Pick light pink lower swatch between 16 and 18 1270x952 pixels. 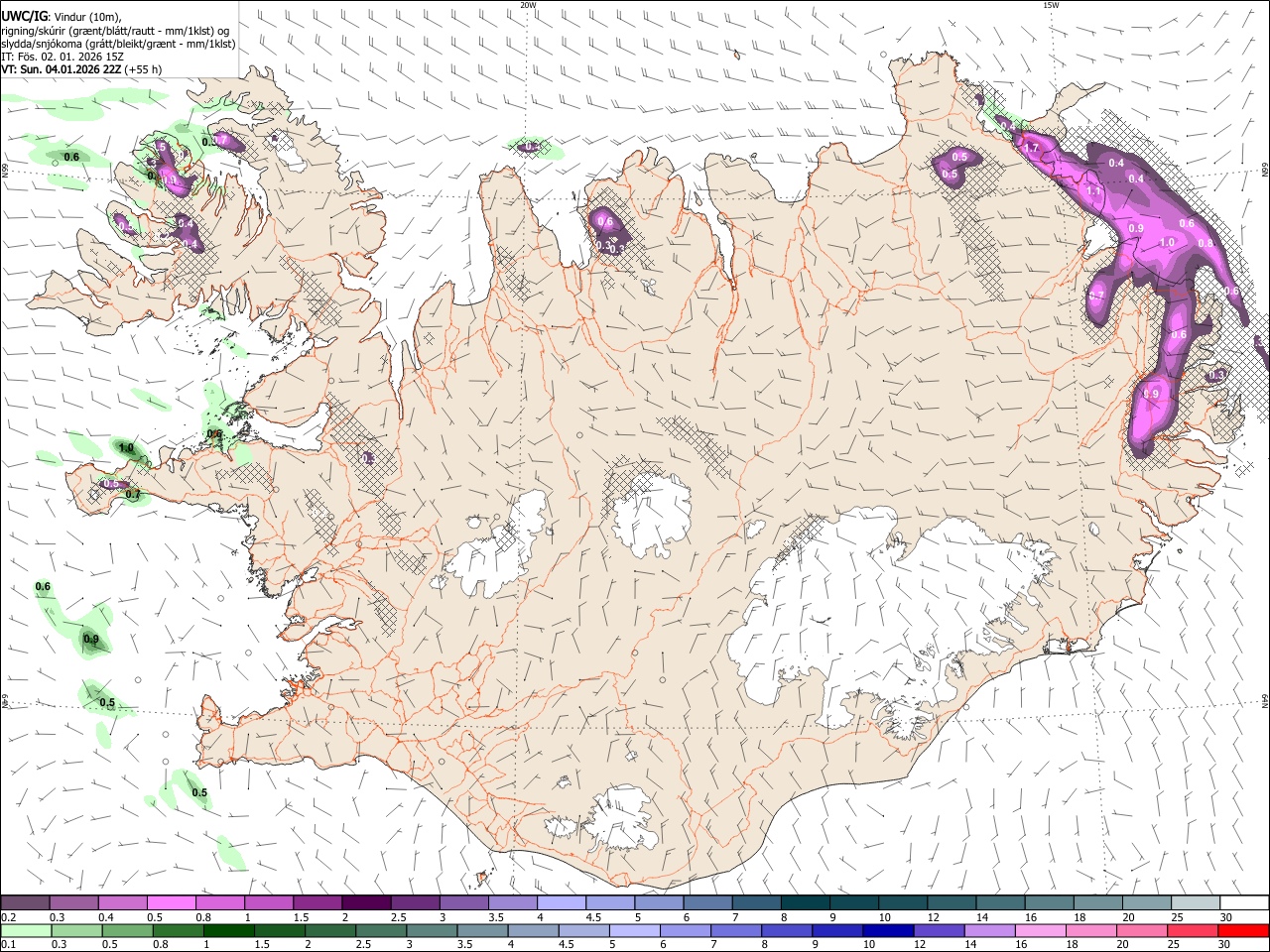[x=1041, y=930]
